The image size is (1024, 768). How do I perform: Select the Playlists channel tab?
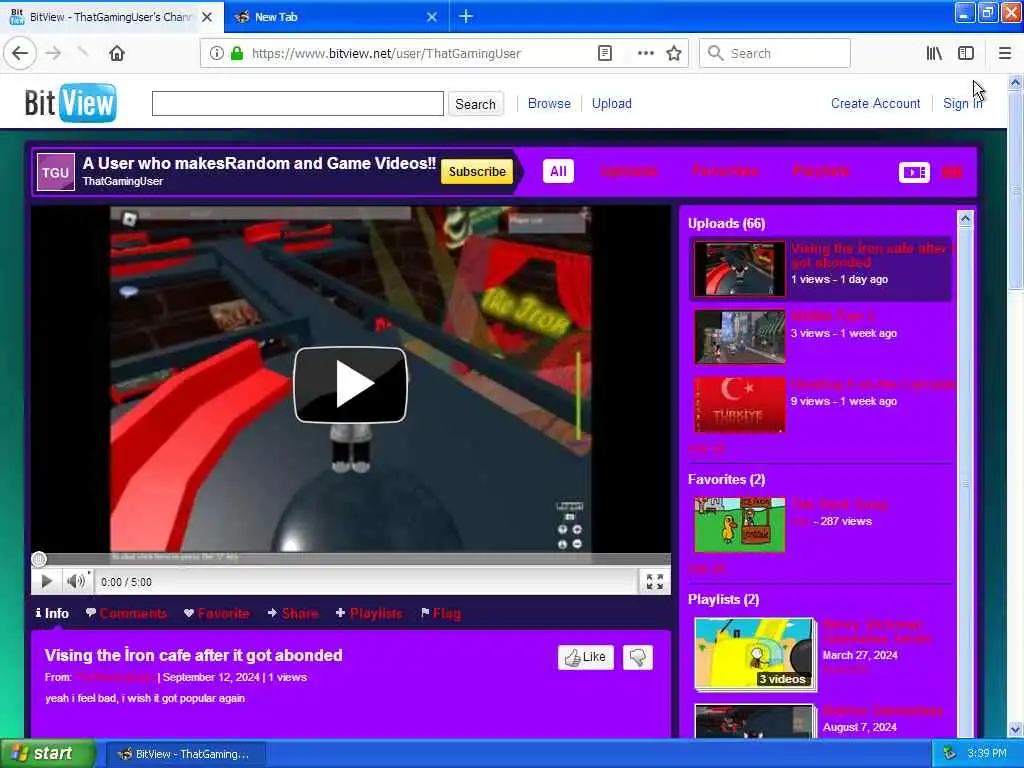[821, 171]
